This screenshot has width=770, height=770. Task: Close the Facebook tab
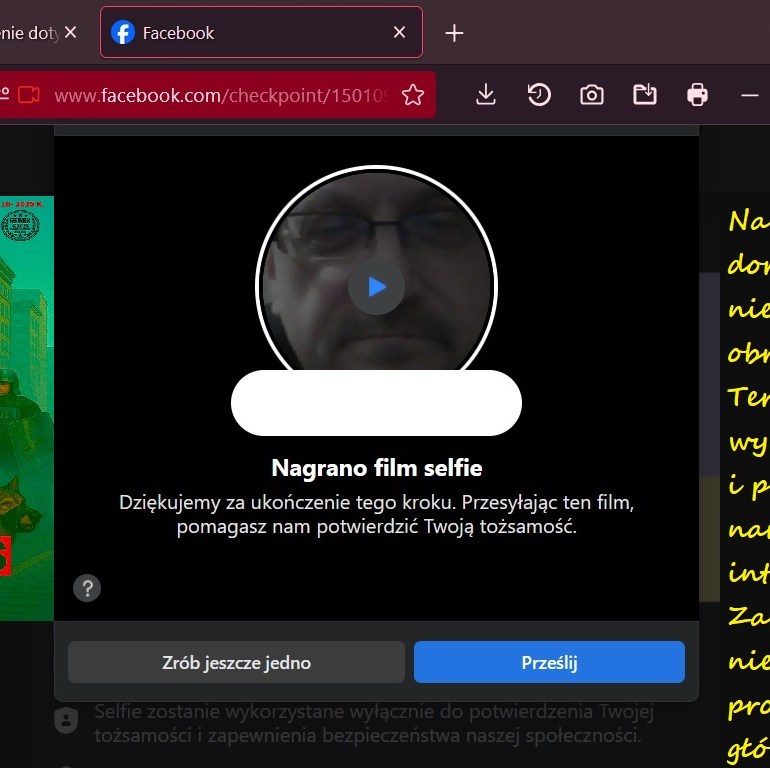coord(399,33)
